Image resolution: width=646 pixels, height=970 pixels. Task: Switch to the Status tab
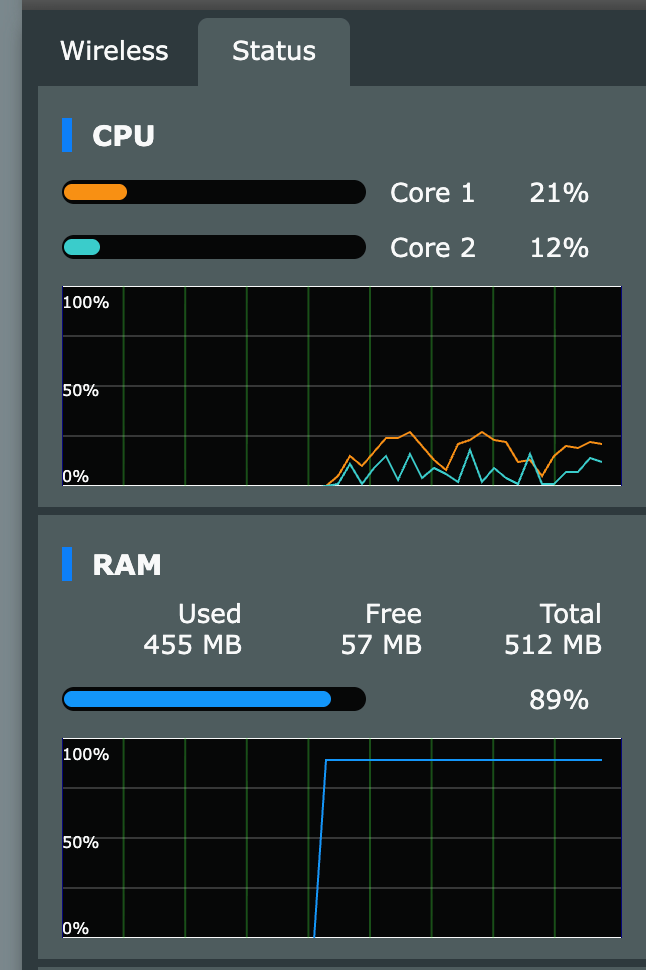click(273, 51)
